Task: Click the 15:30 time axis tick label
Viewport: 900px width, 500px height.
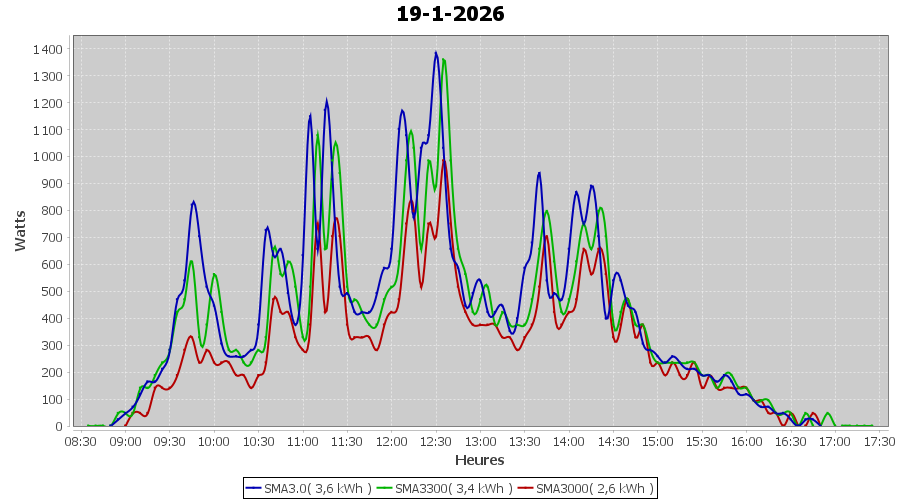Action: click(702, 441)
